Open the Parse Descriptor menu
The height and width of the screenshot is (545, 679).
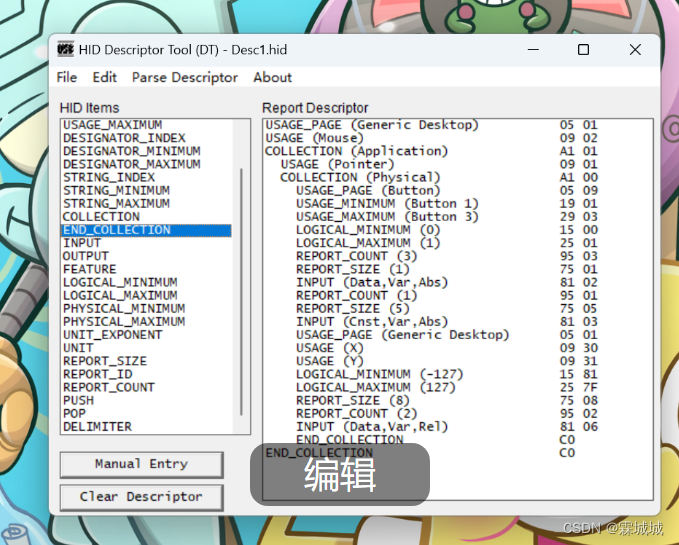tap(185, 77)
